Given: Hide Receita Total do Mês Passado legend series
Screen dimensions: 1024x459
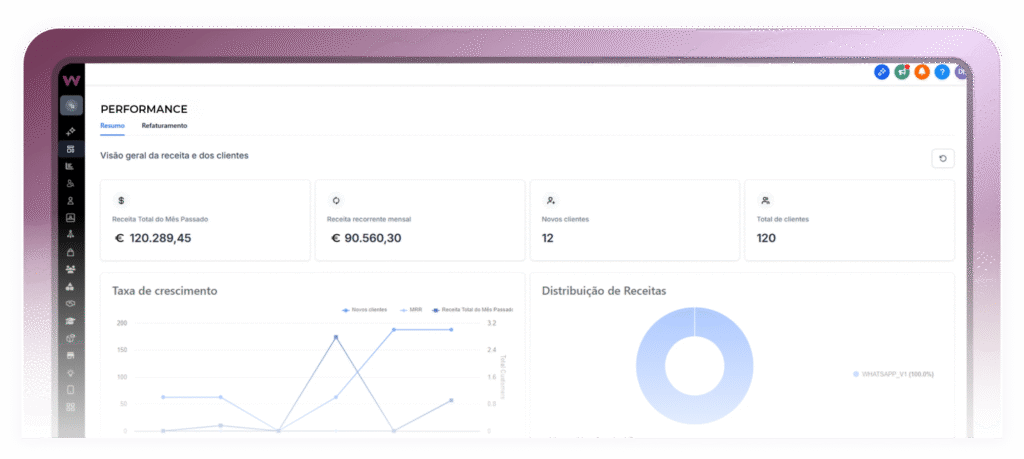Looking at the screenshot, I should pos(470,310).
